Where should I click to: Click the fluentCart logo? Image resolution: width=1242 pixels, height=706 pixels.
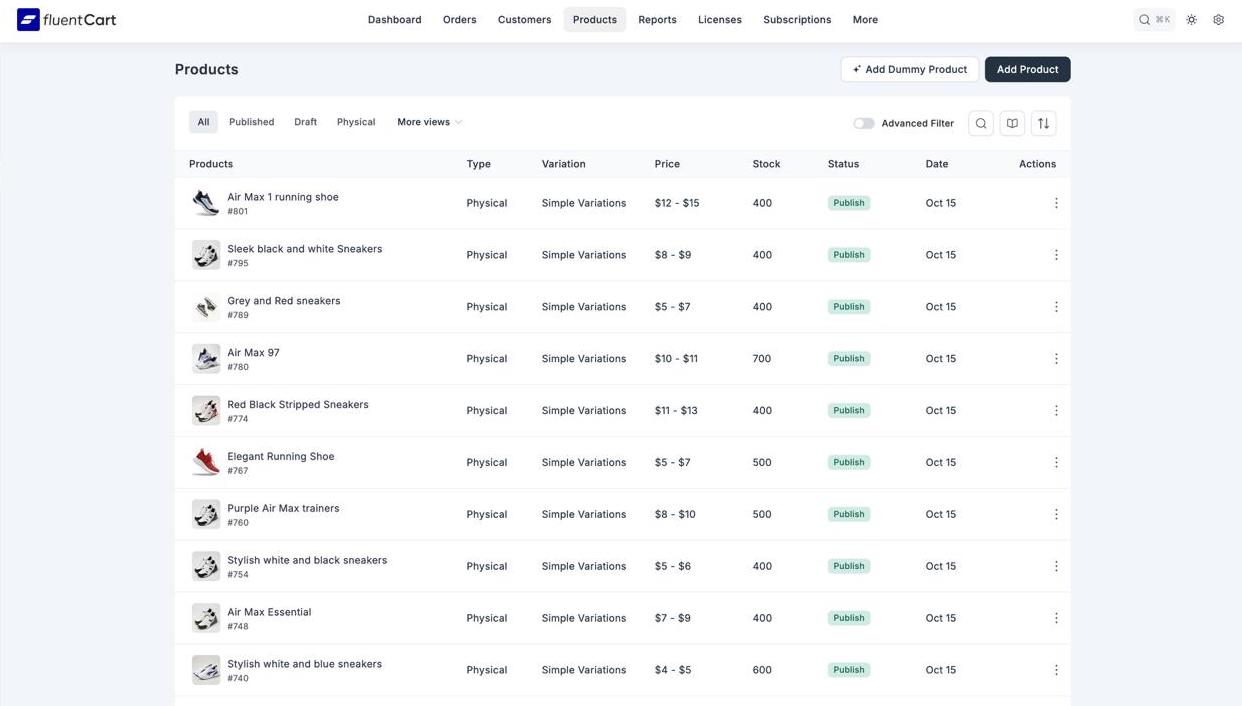point(67,20)
